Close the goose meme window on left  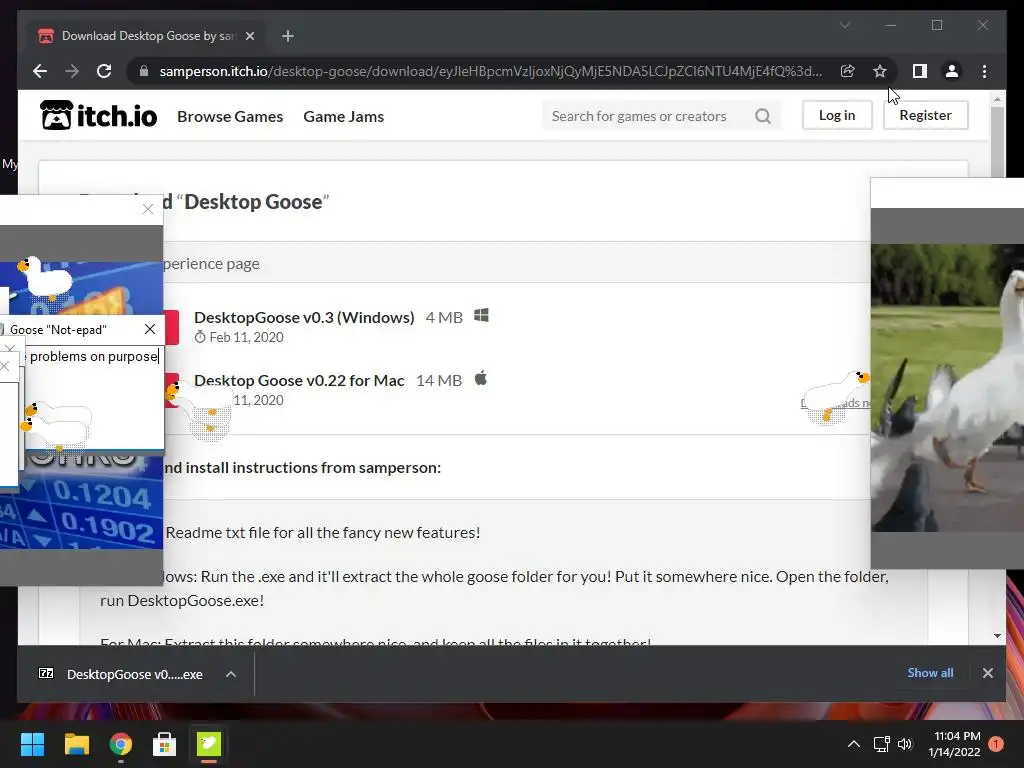148,209
